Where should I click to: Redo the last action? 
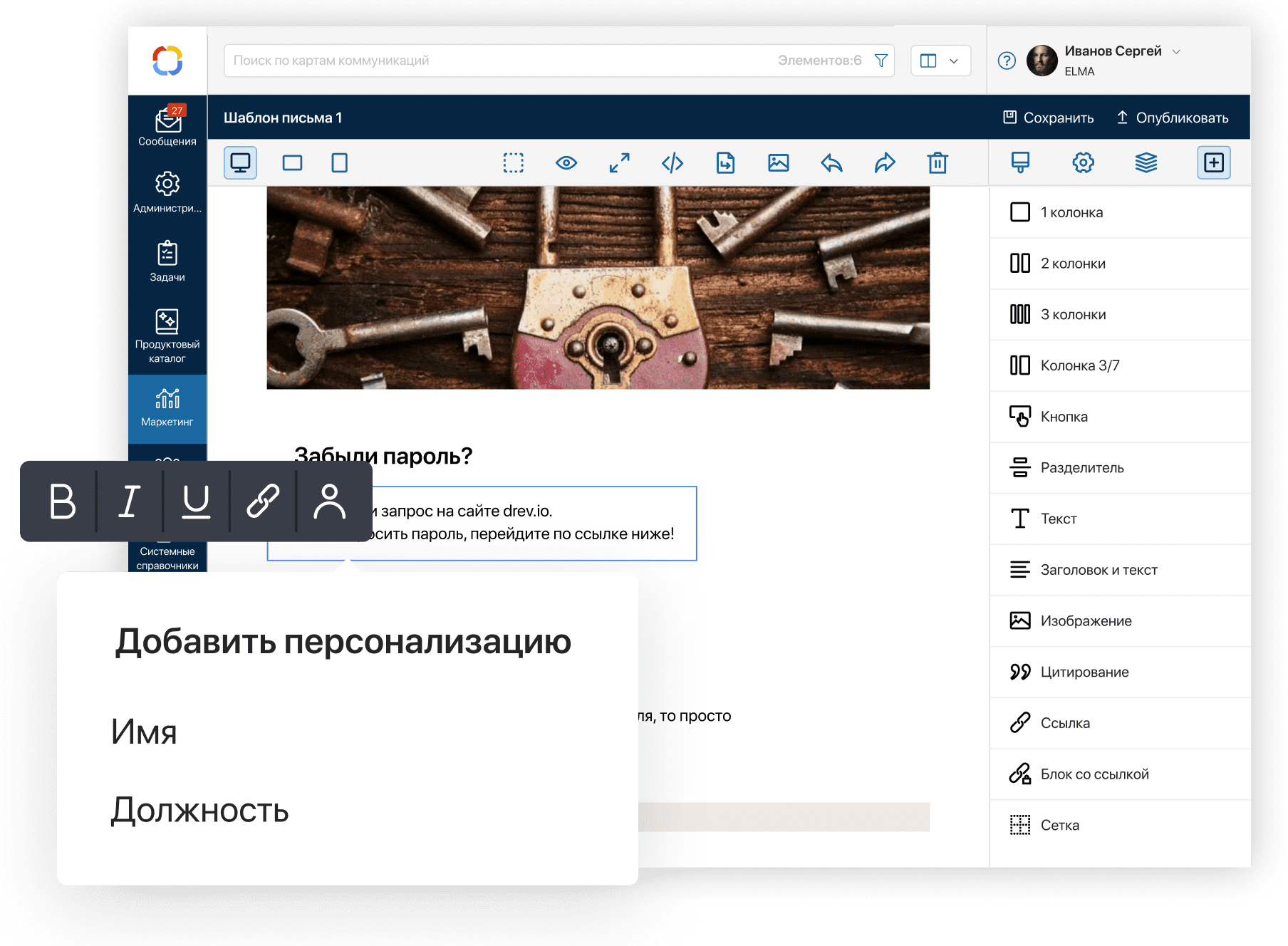coord(885,163)
